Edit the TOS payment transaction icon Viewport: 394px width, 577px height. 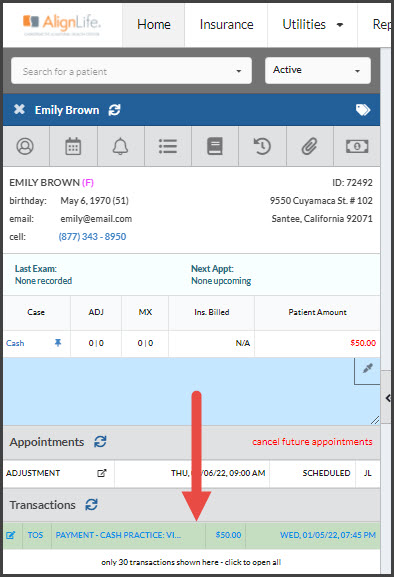[11, 535]
